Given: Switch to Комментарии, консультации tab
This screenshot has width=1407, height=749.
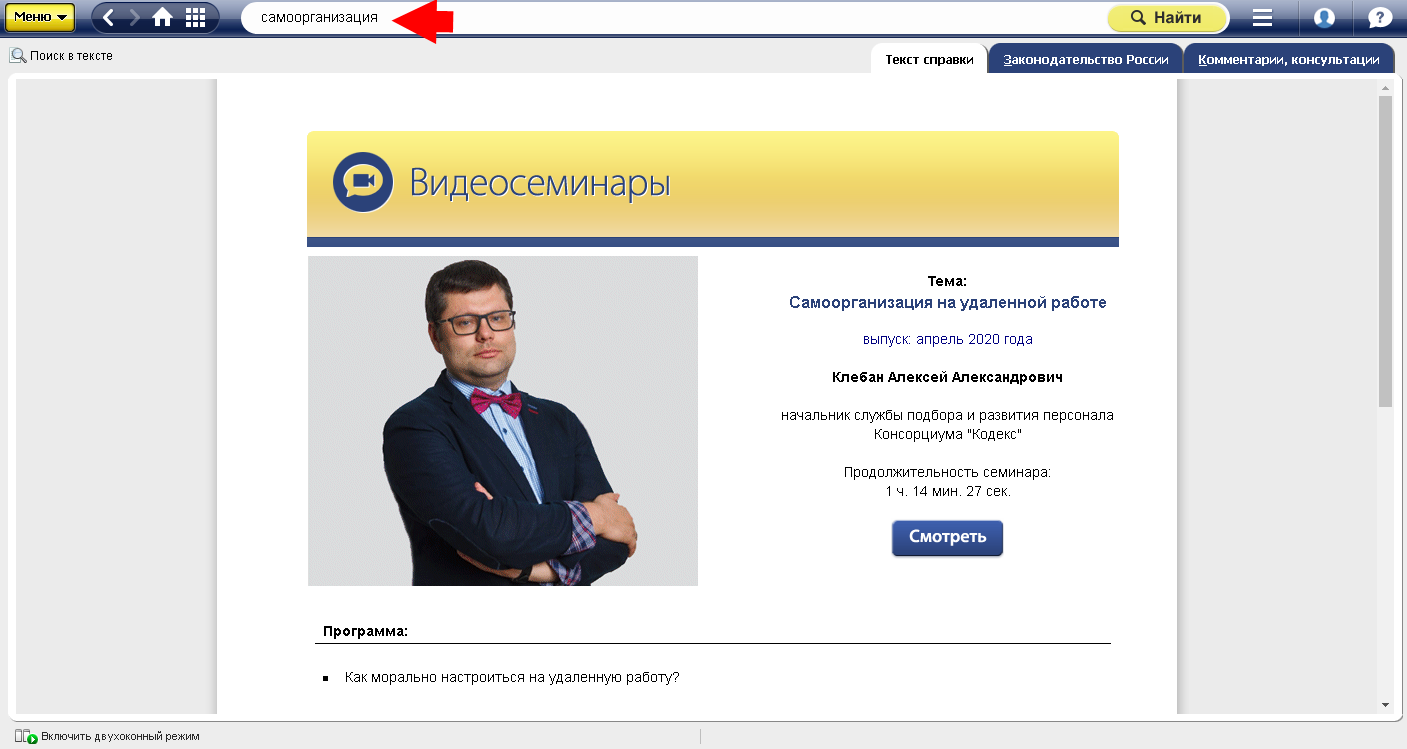Looking at the screenshot, I should click(1289, 59).
